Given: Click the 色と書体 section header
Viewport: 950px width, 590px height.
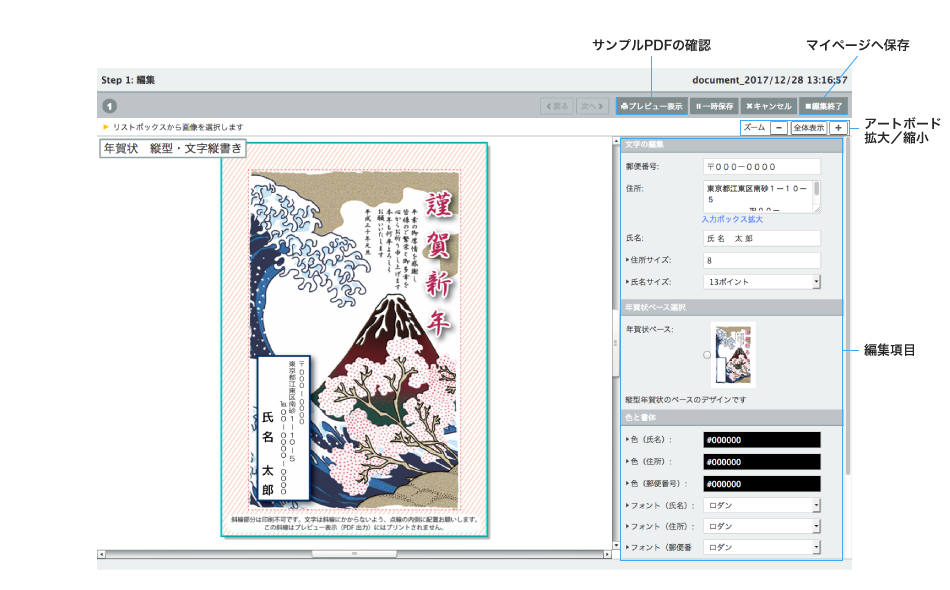Looking at the screenshot, I should [x=731, y=417].
